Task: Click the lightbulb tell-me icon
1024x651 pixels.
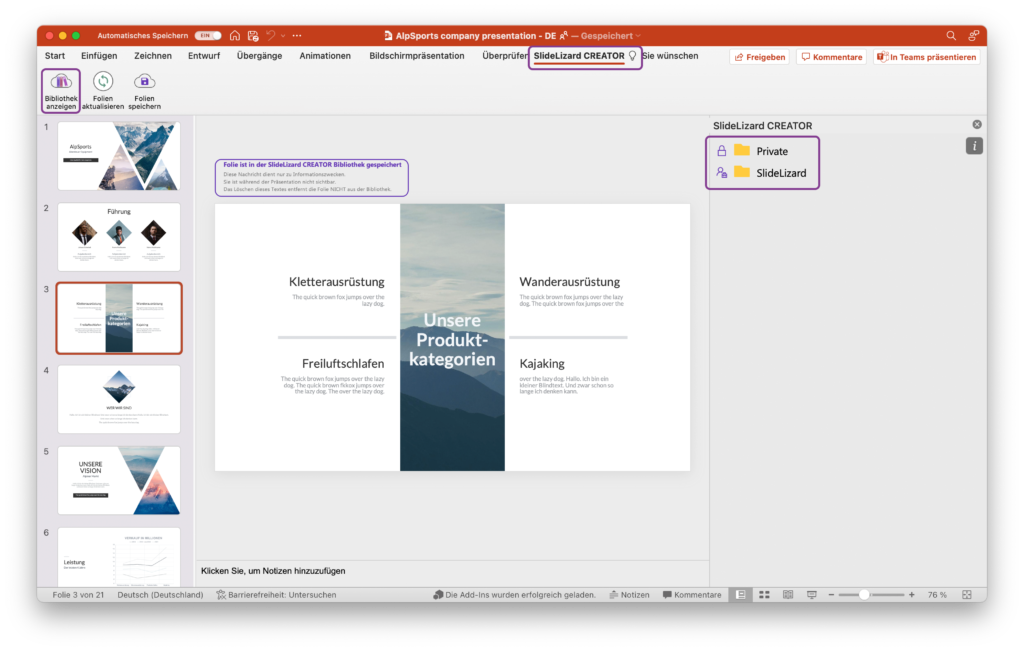Action: coord(632,56)
